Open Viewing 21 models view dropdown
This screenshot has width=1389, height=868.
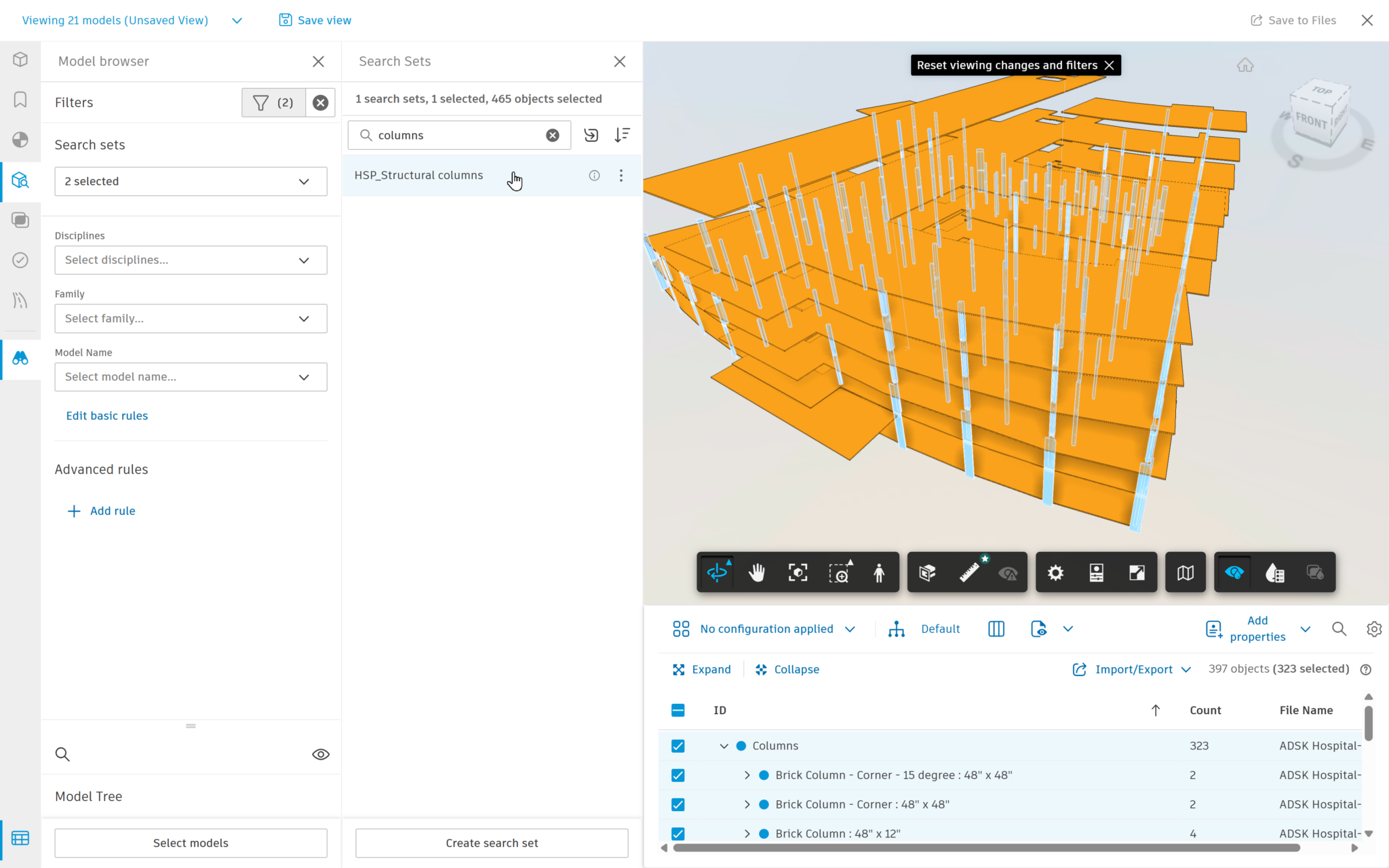click(x=237, y=20)
